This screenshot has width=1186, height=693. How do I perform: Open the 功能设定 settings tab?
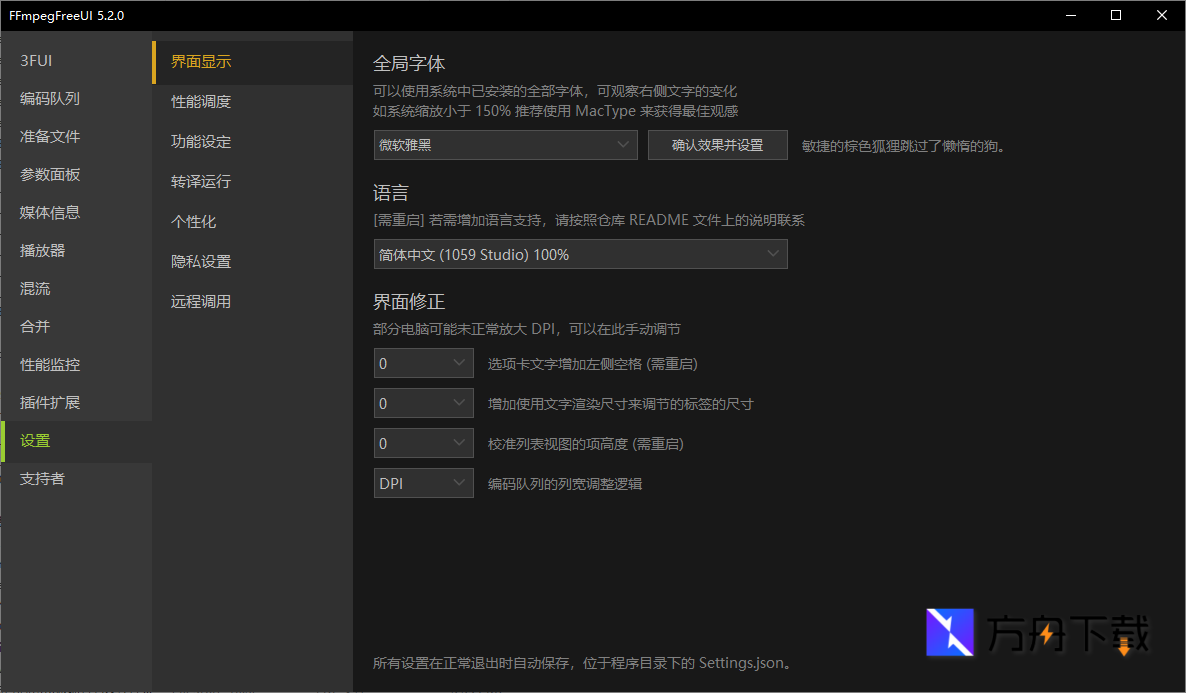(x=200, y=141)
